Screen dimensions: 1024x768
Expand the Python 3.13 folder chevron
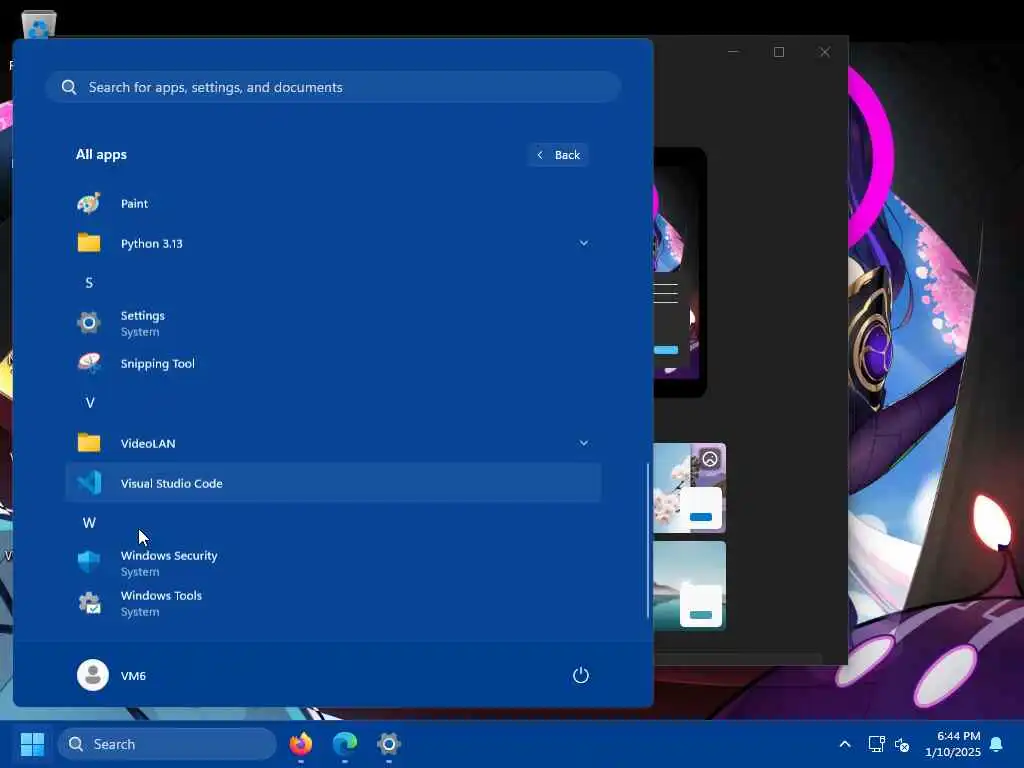click(583, 243)
